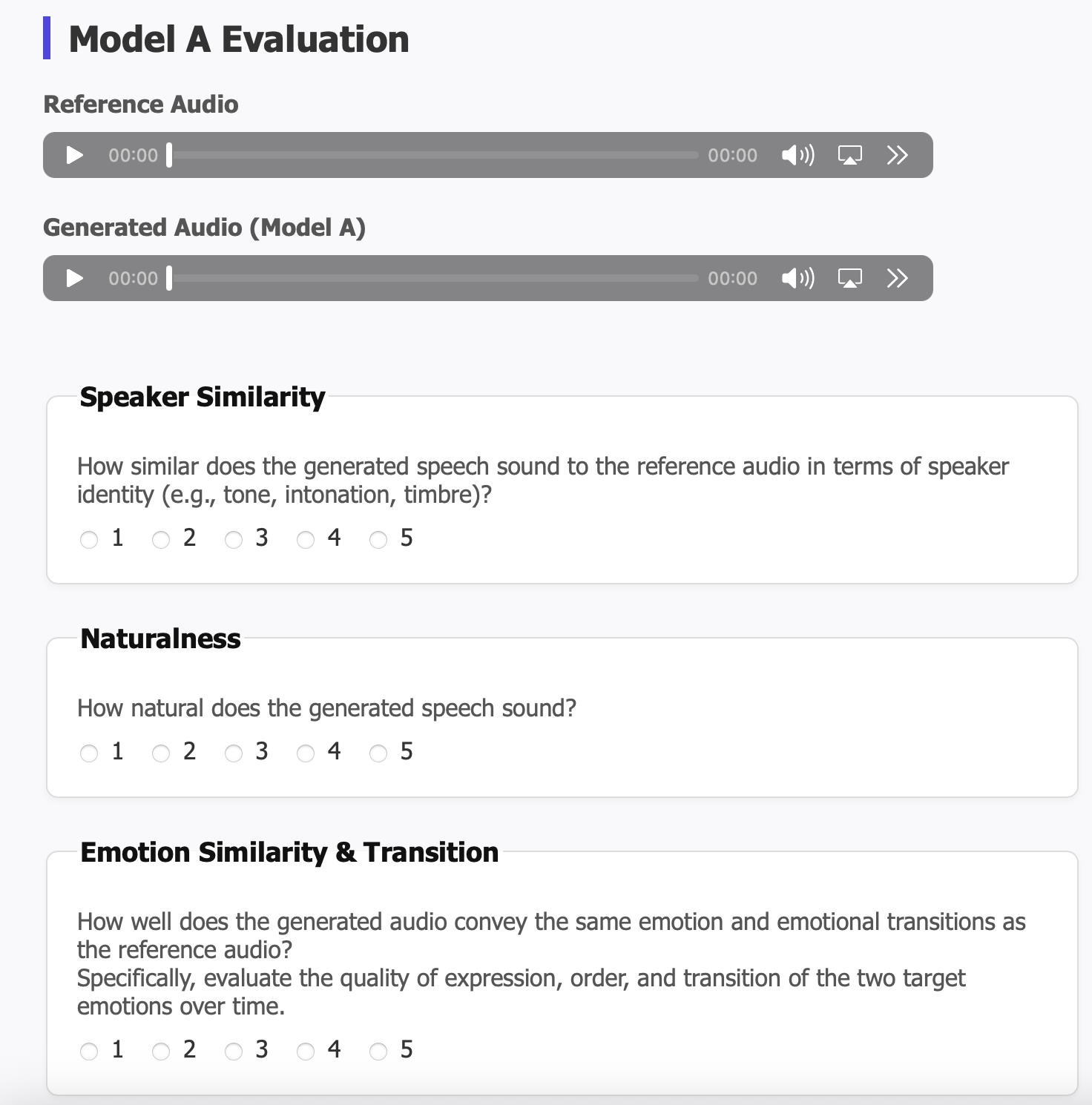Screen dimensions: 1092x1105
Task: Expand more controls on Reference Audio player
Action: click(x=897, y=155)
